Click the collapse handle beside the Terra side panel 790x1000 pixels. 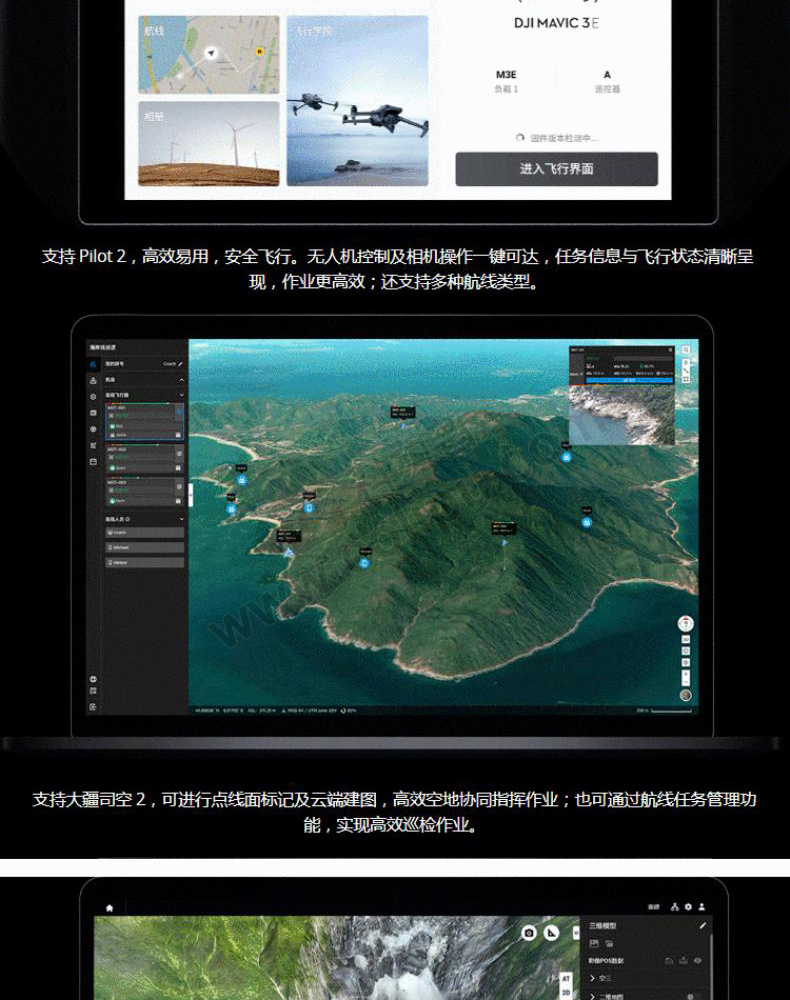click(x=576, y=933)
